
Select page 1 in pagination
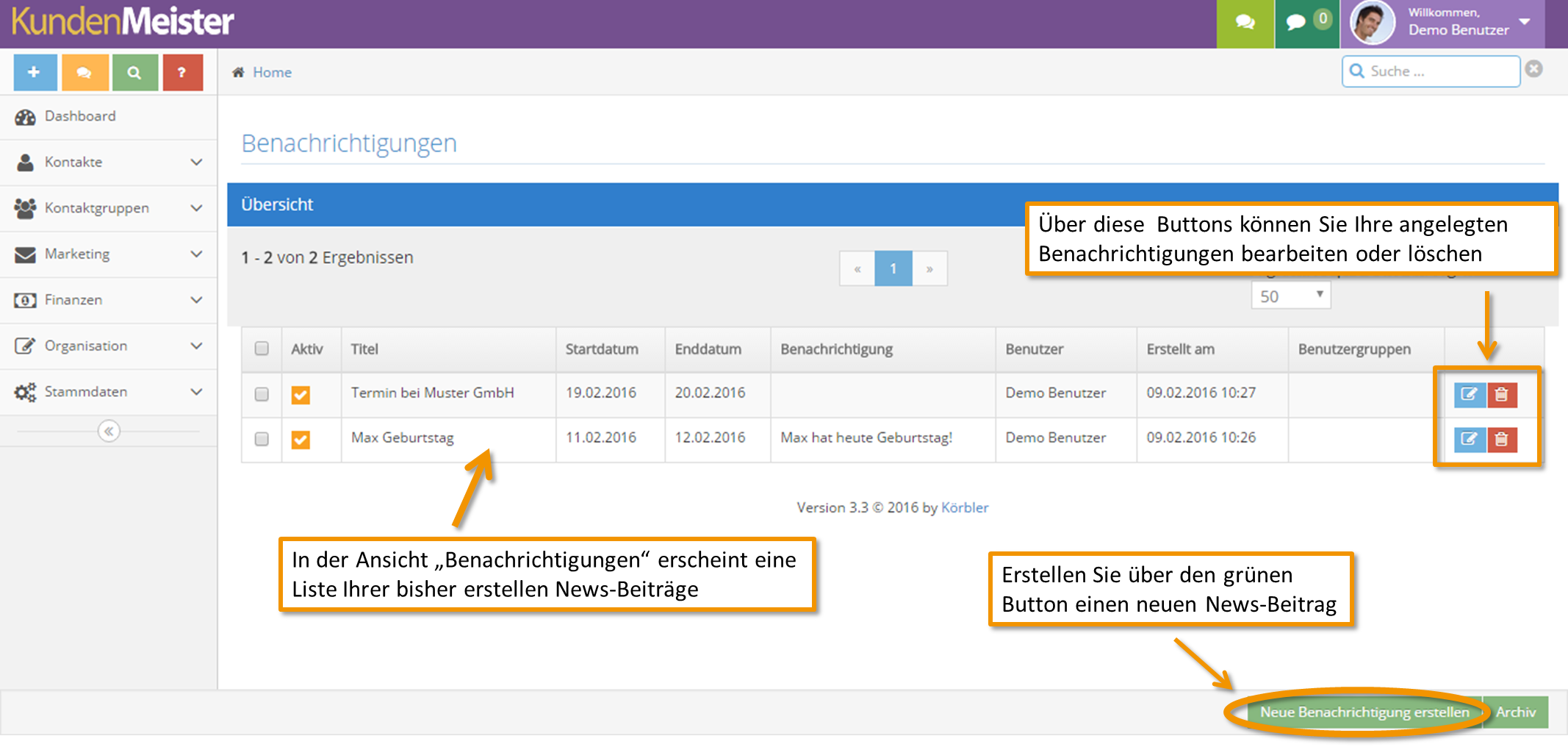(893, 268)
